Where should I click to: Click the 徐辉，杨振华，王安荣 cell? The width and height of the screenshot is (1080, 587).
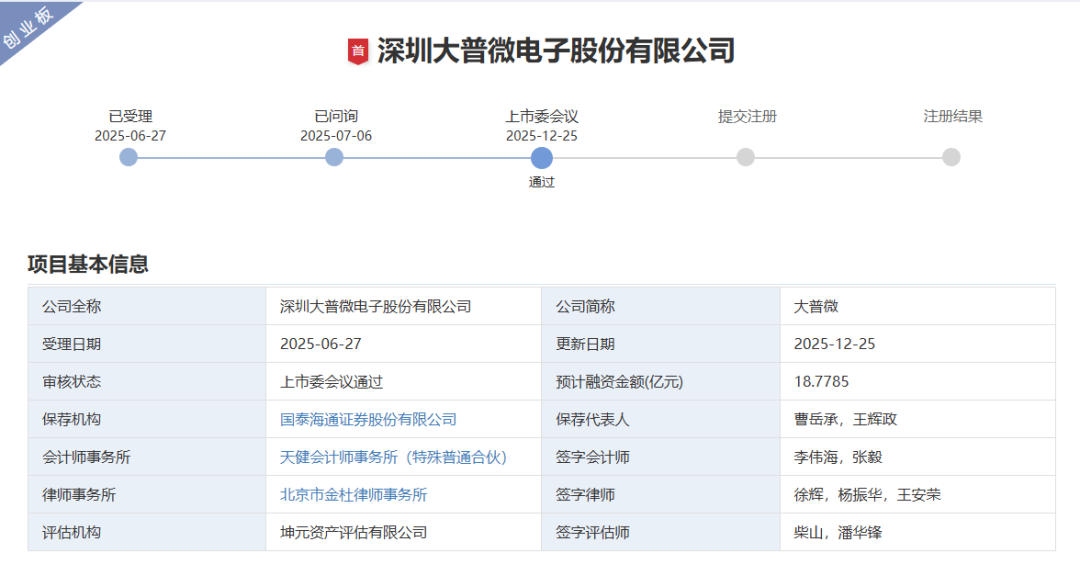917,495
